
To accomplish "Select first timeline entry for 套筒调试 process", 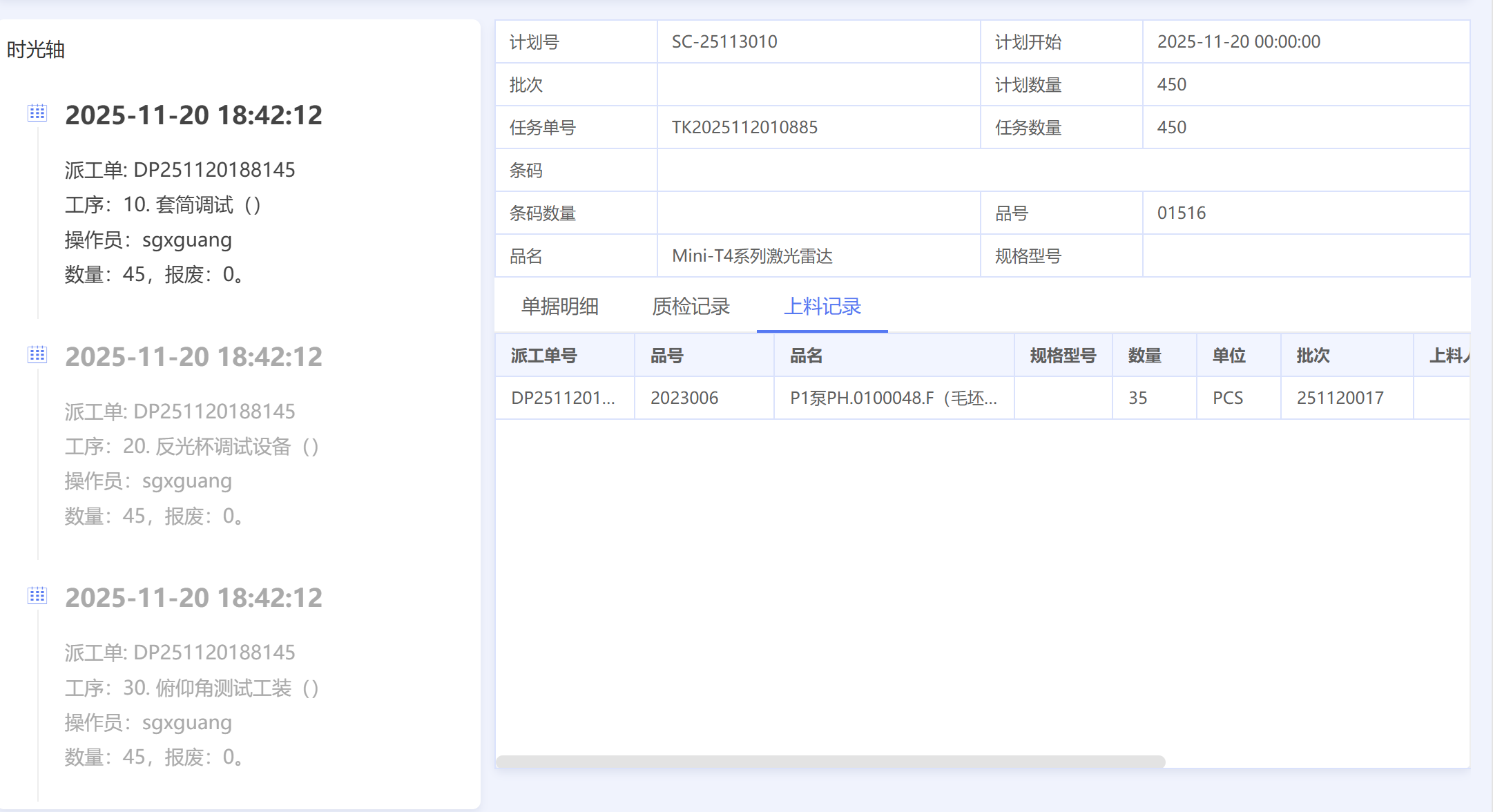I will click(x=163, y=205).
